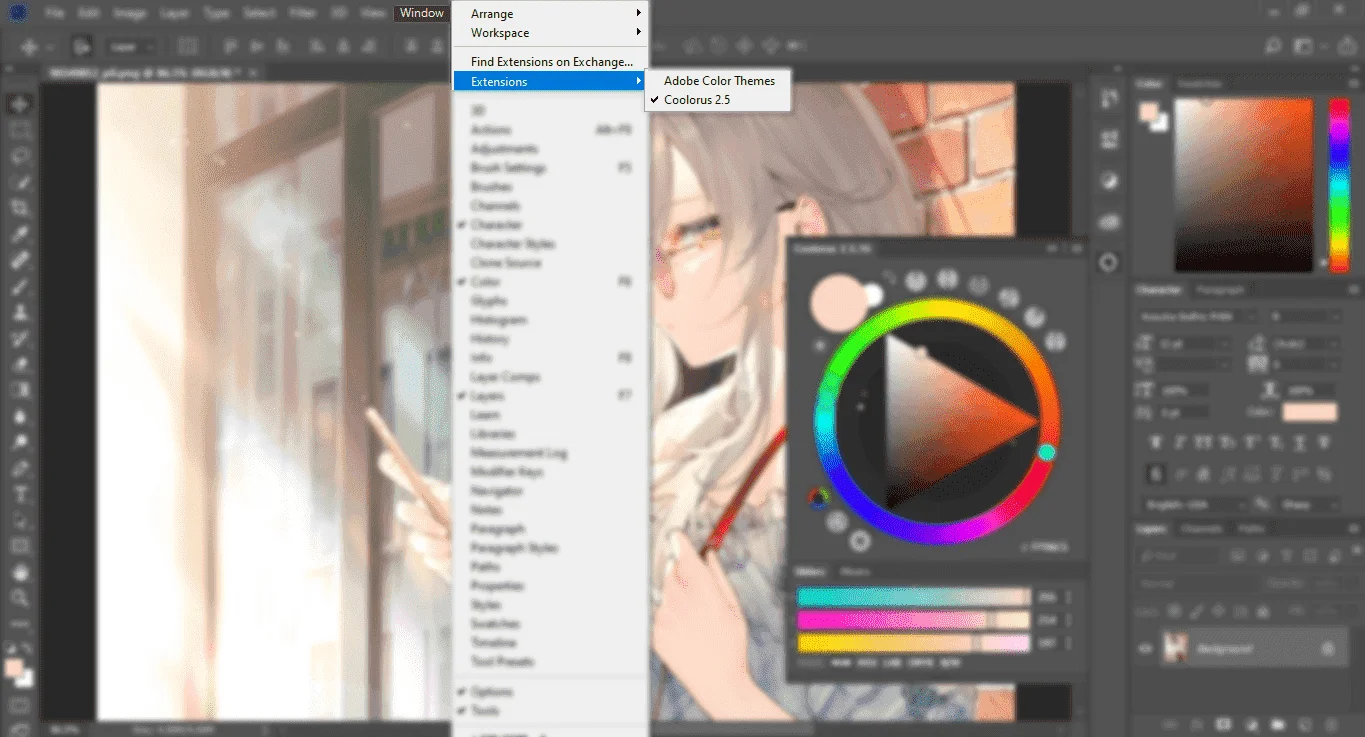The image size is (1365, 737).
Task: Switch to Mixers tab in Coolorus panel
Action: (855, 572)
